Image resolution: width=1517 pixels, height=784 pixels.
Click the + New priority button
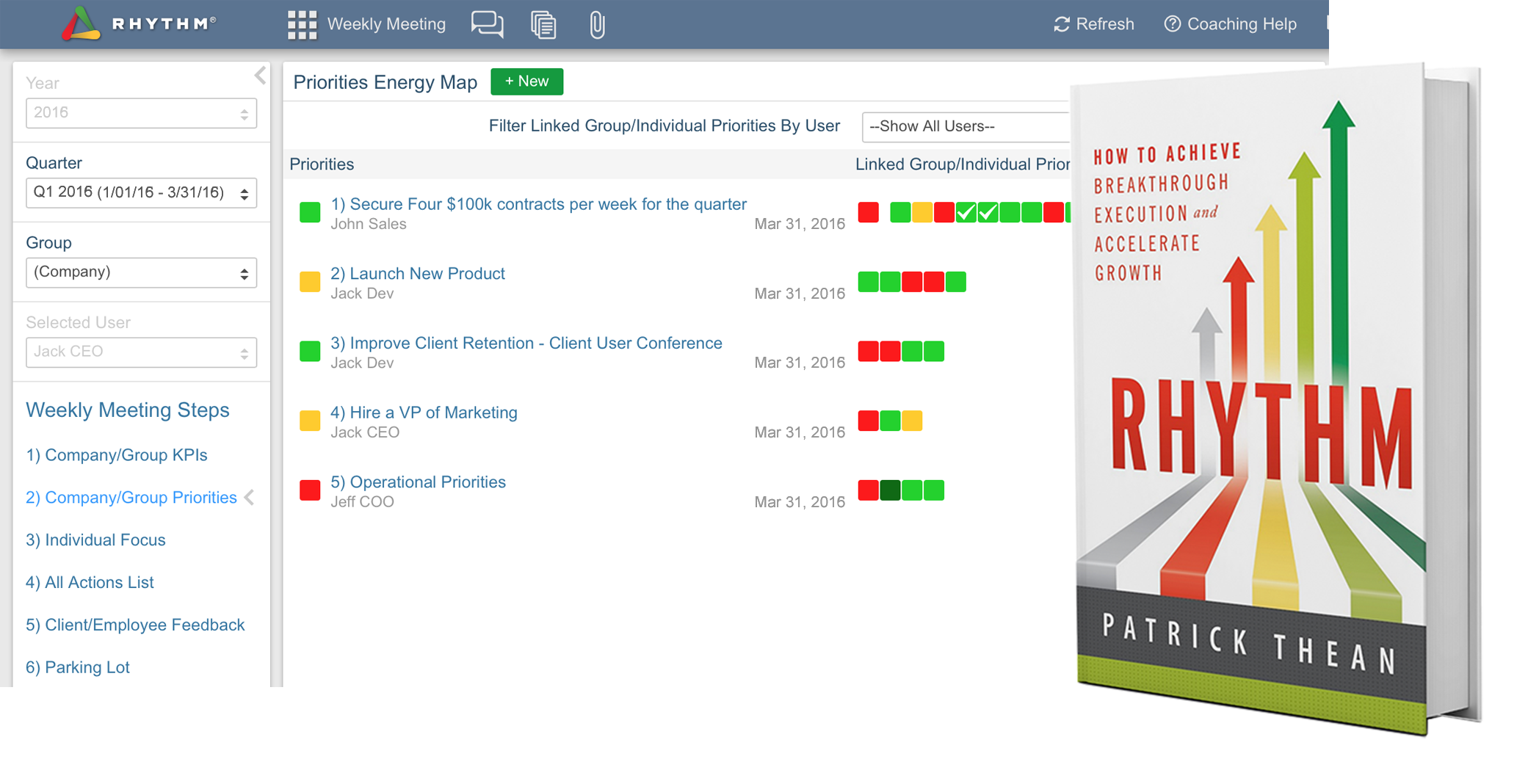tap(526, 81)
